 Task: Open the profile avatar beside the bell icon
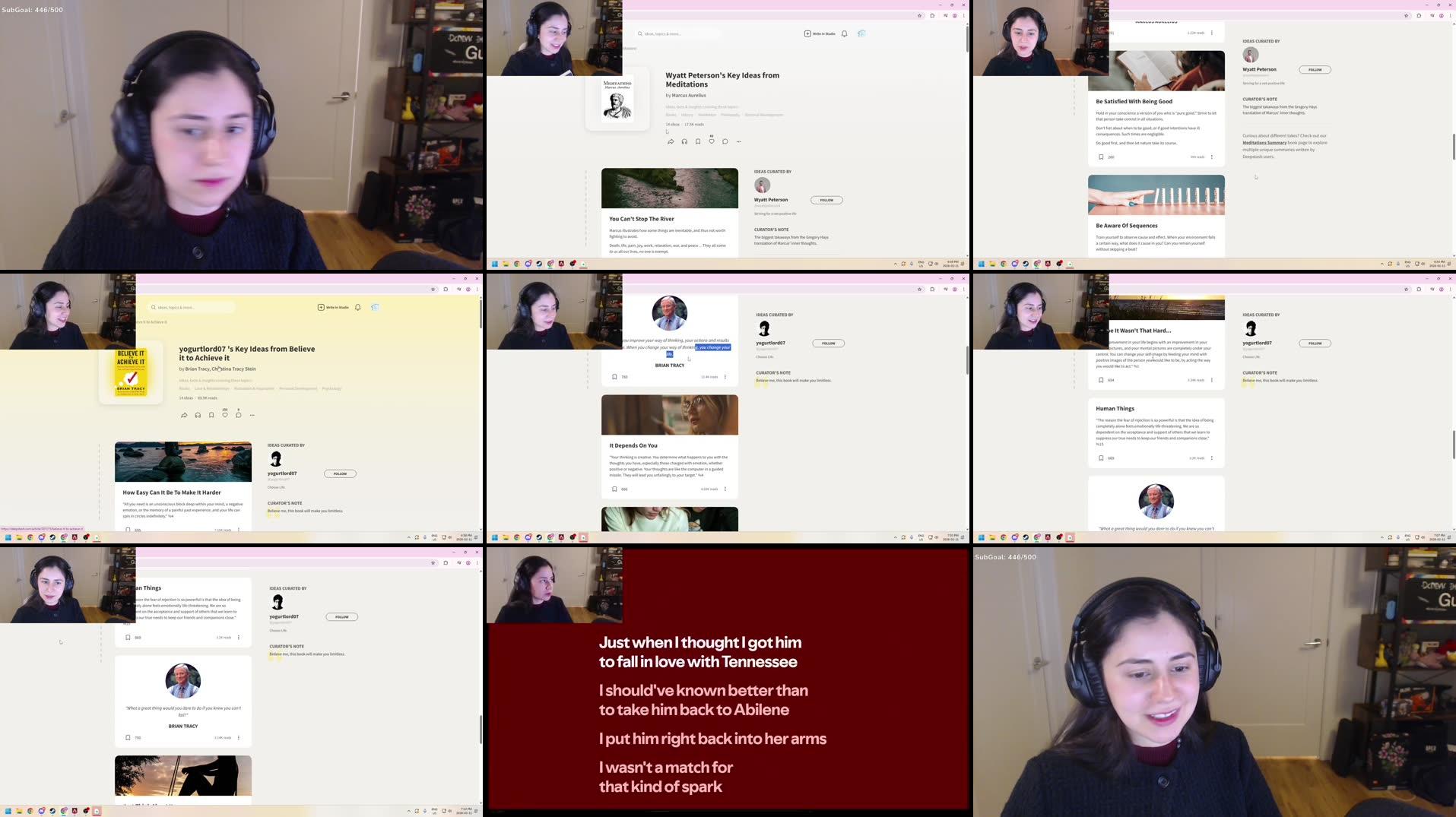(861, 33)
